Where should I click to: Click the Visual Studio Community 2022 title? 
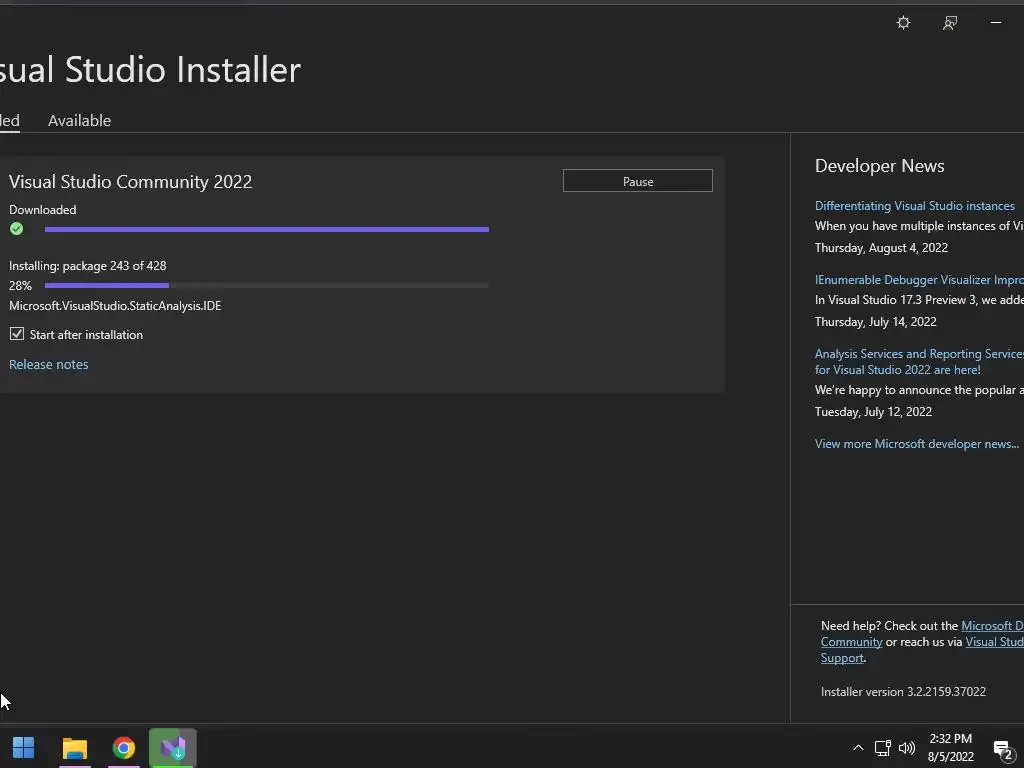131,182
